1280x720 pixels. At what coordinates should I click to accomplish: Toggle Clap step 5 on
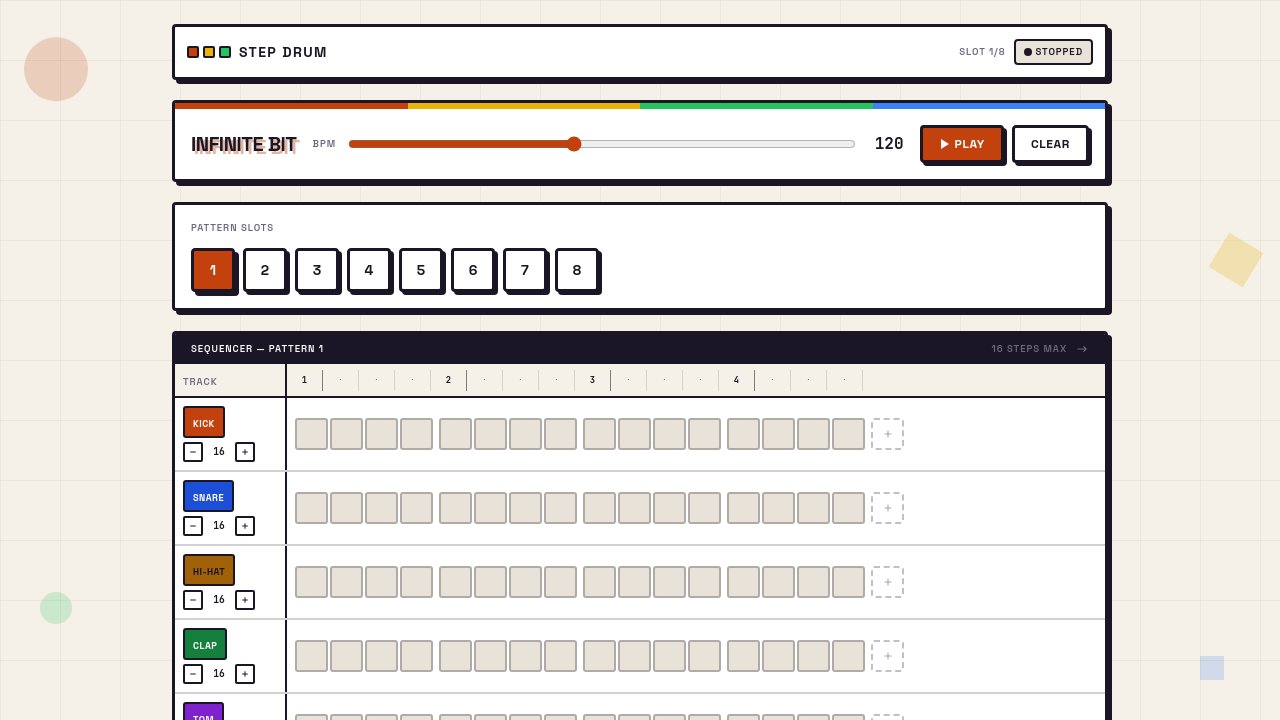[x=455, y=656]
